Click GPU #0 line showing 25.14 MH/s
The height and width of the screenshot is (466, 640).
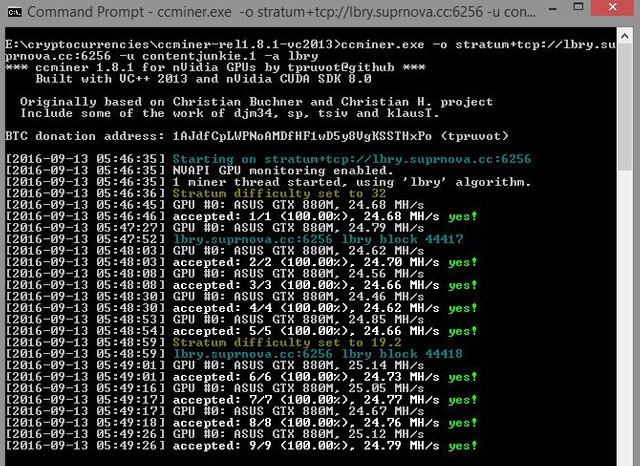215,365
